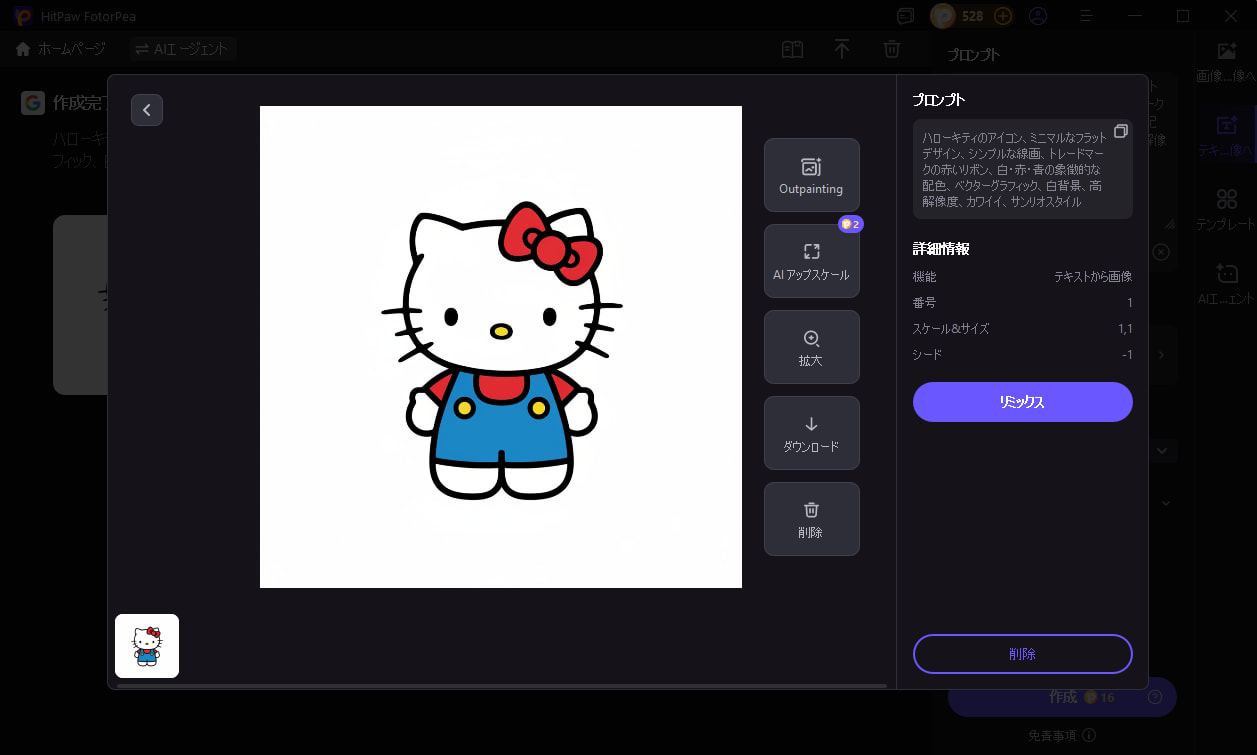Screen dimensions: 1257x755
Task: Select テキ...像へ in right sidebar
Action: pos(1226,137)
